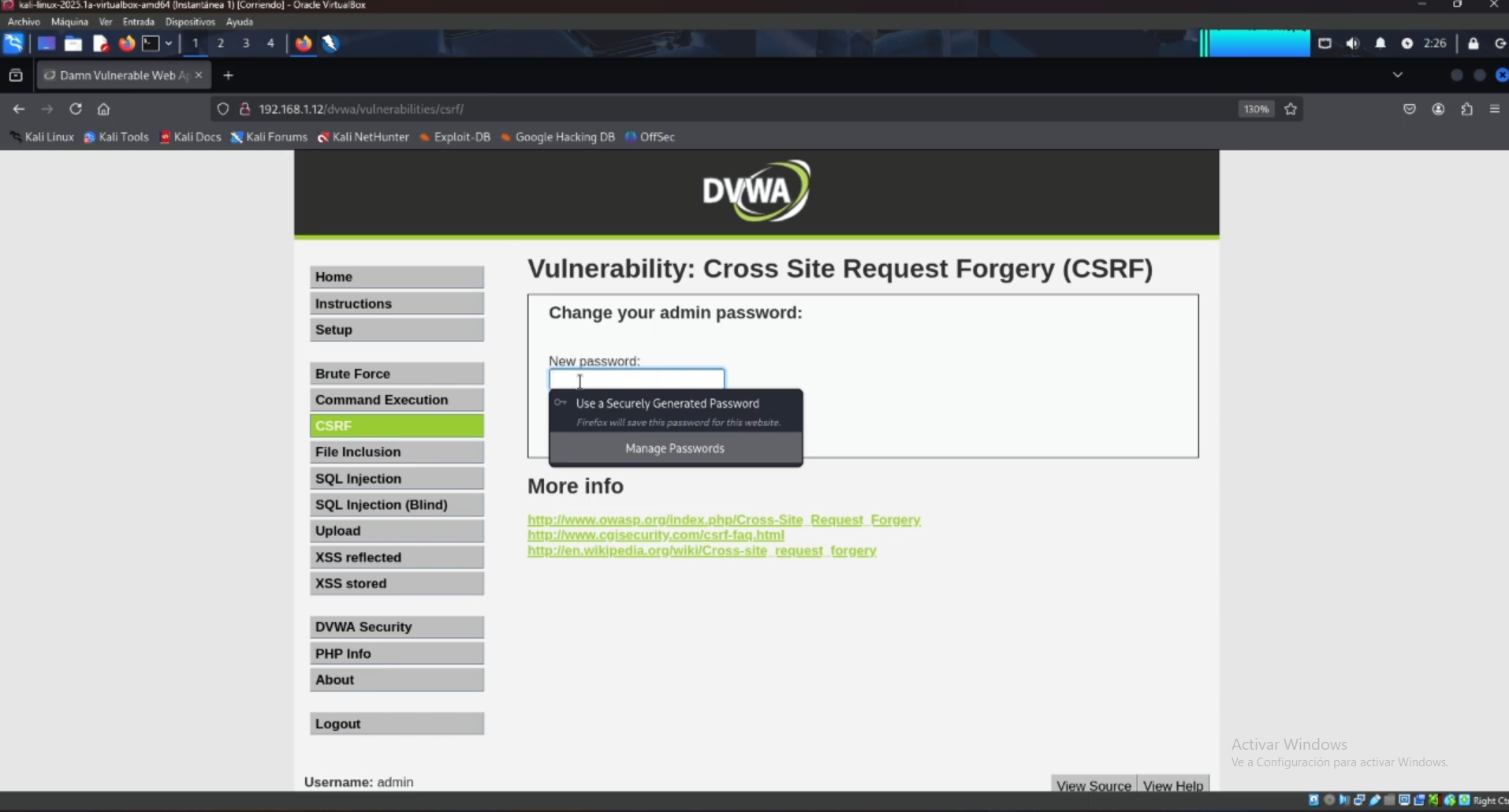The height and width of the screenshot is (812, 1509).
Task: Open the volume control in the system tray
Action: [x=1352, y=43]
